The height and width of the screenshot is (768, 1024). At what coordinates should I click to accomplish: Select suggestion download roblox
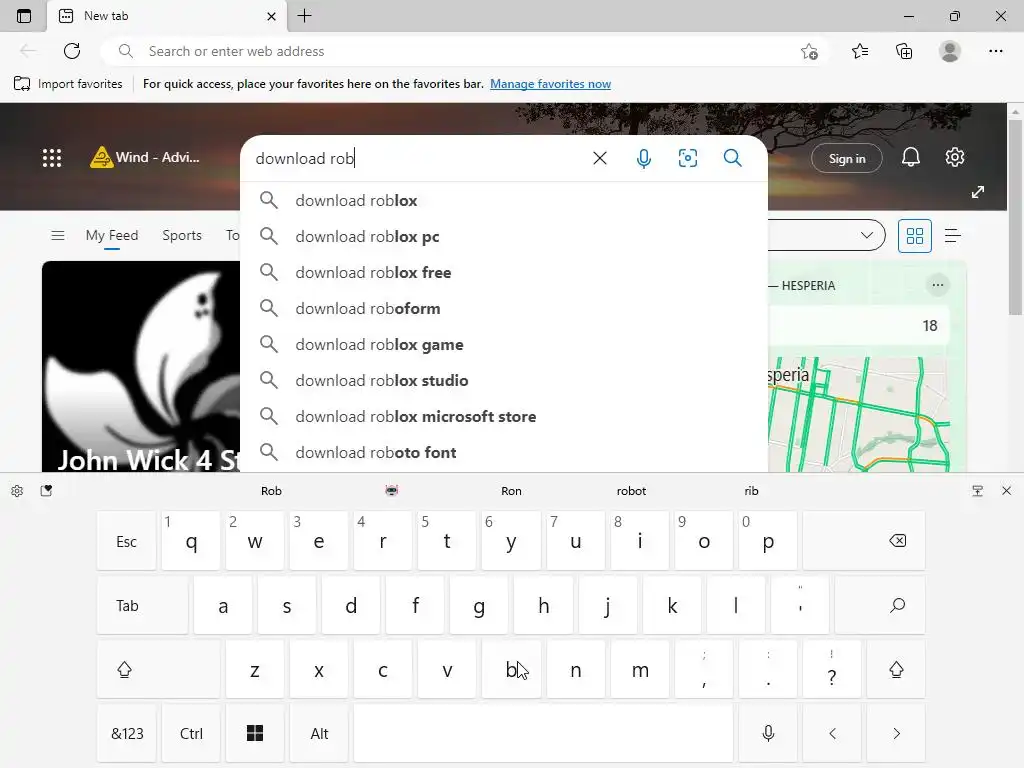coord(504,200)
